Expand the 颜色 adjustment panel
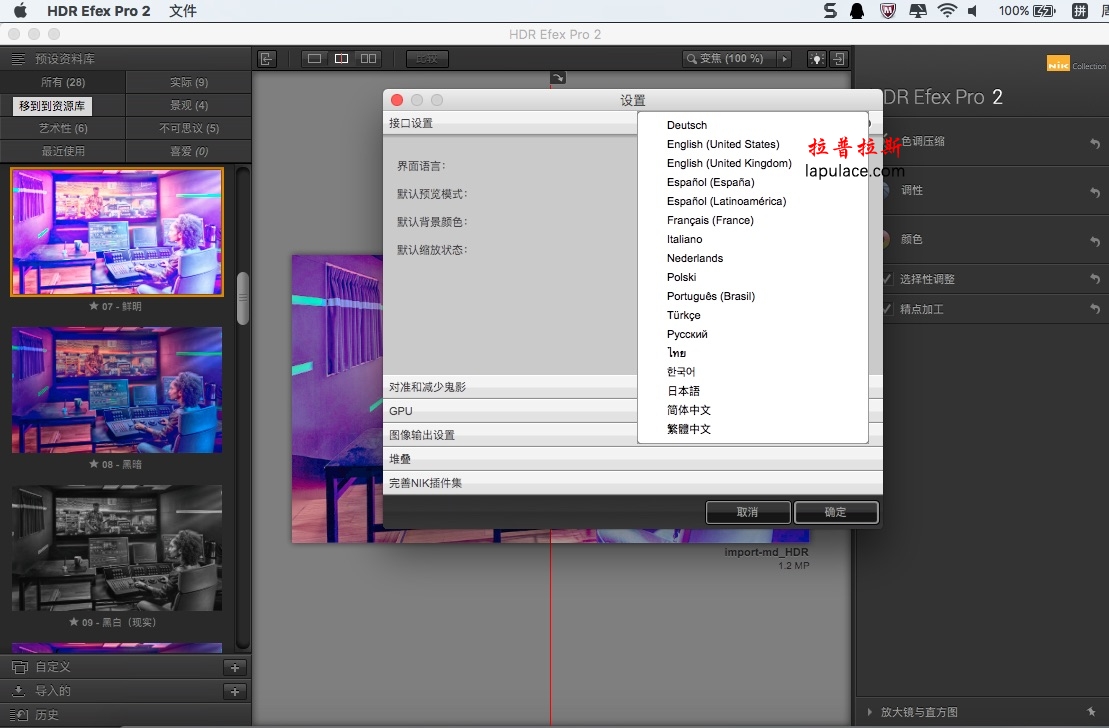This screenshot has width=1109, height=728. 912,239
